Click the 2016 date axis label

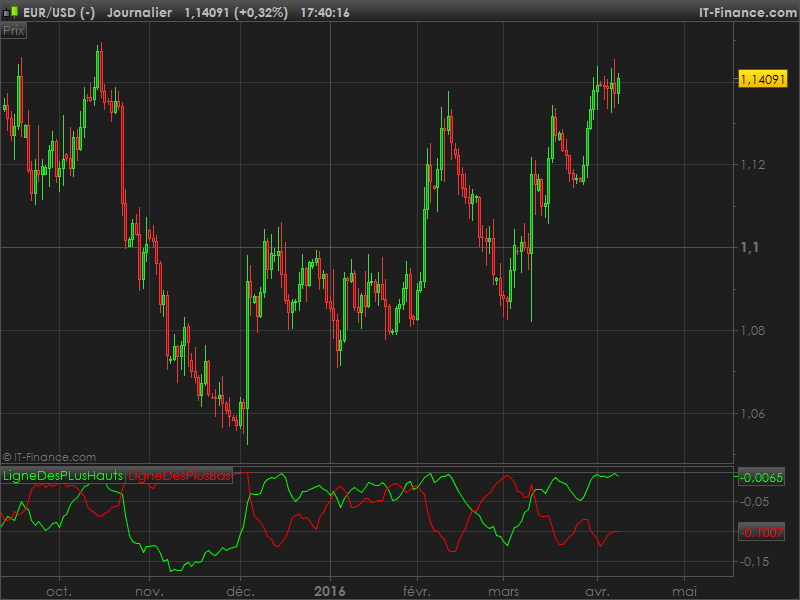click(330, 591)
